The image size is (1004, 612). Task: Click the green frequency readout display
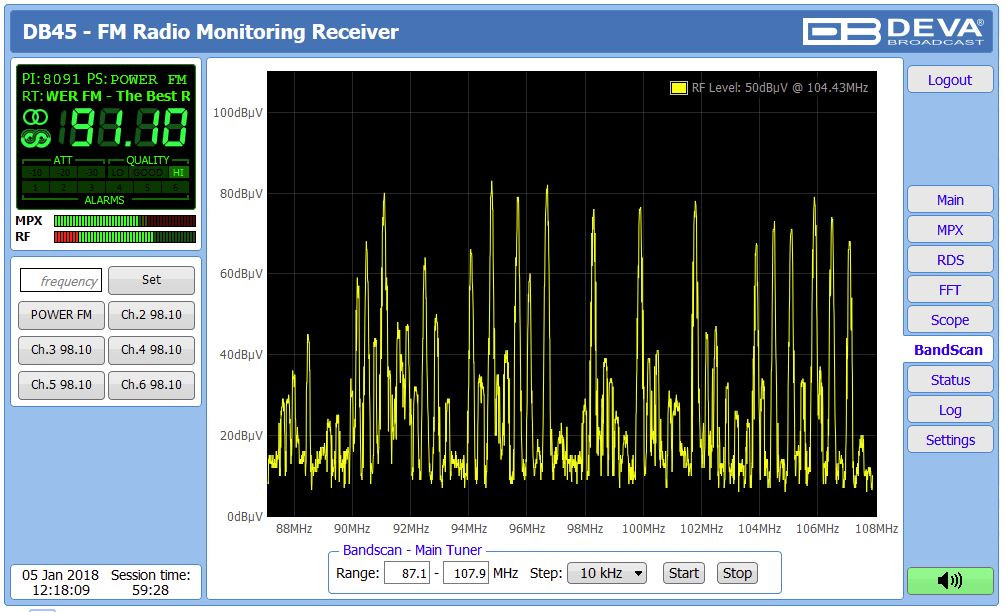coord(124,127)
